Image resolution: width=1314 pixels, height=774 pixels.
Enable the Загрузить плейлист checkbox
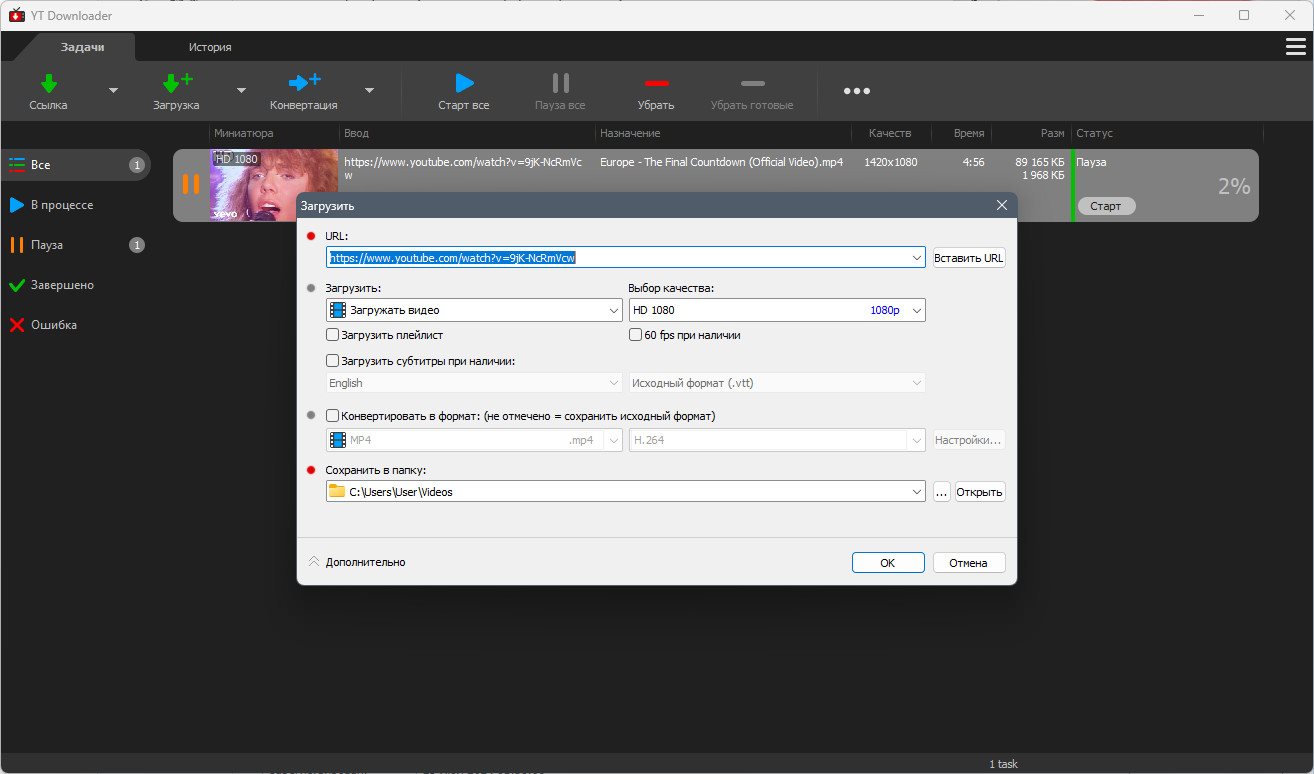click(333, 335)
